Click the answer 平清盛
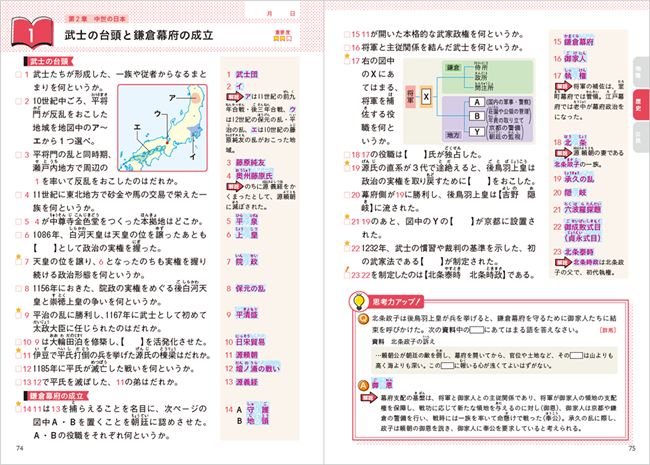Image resolution: width=650 pixels, height=465 pixels. (247, 314)
